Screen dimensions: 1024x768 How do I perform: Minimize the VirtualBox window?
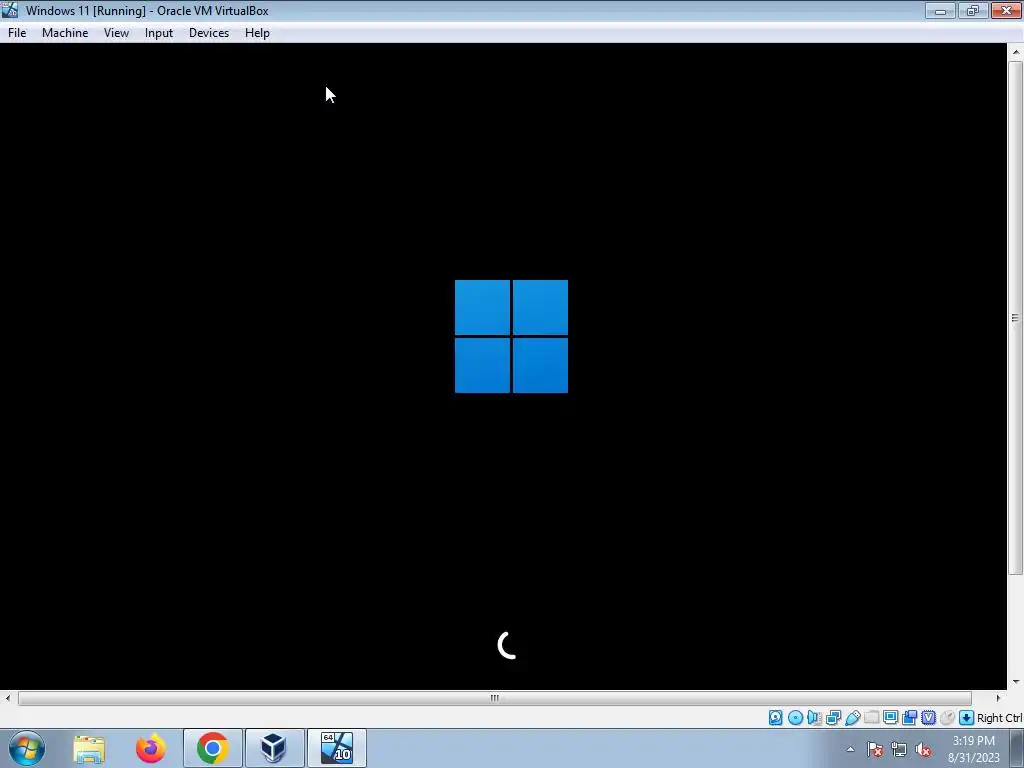click(x=940, y=10)
